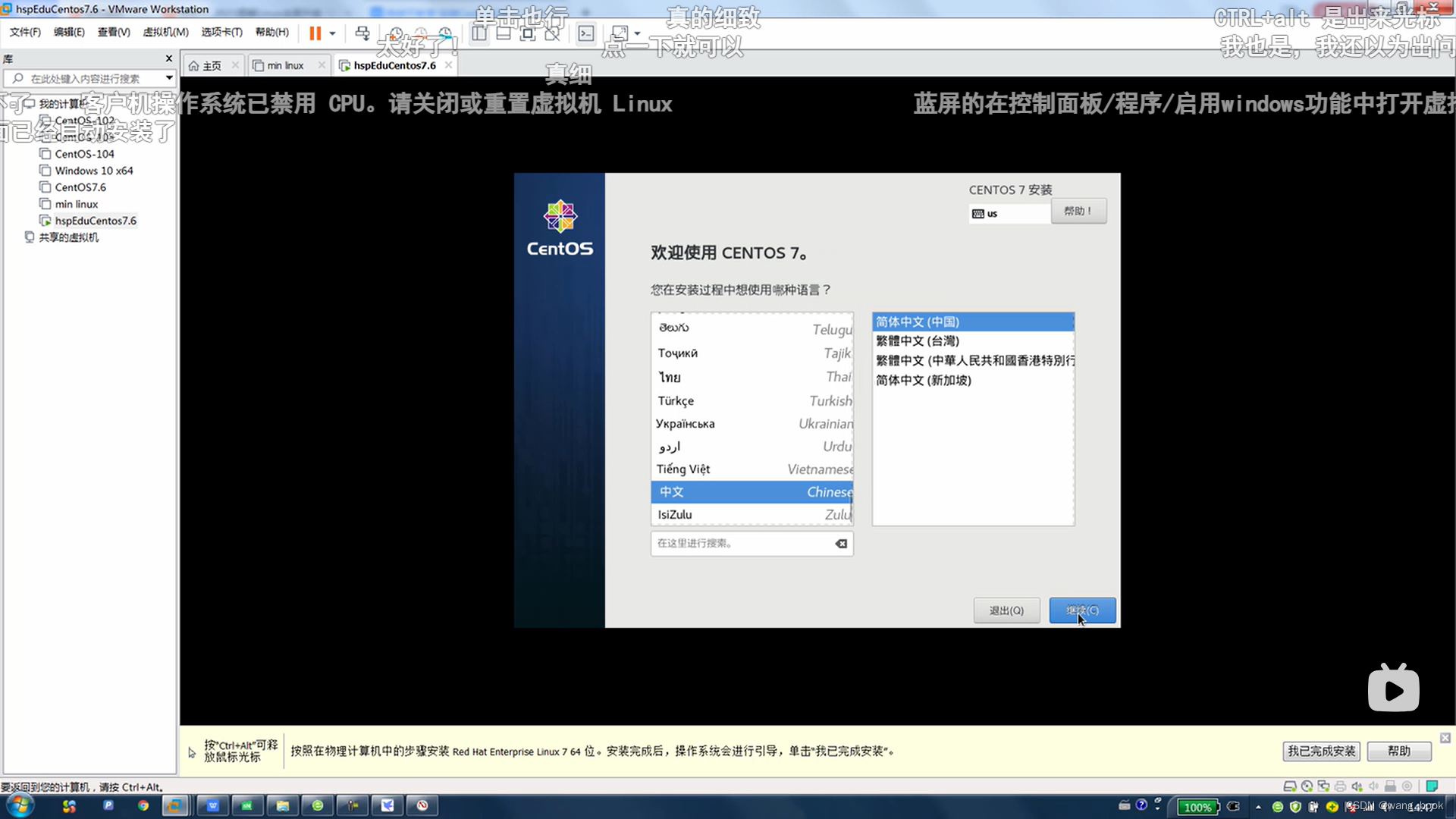Open the Windows Start button

click(x=20, y=805)
